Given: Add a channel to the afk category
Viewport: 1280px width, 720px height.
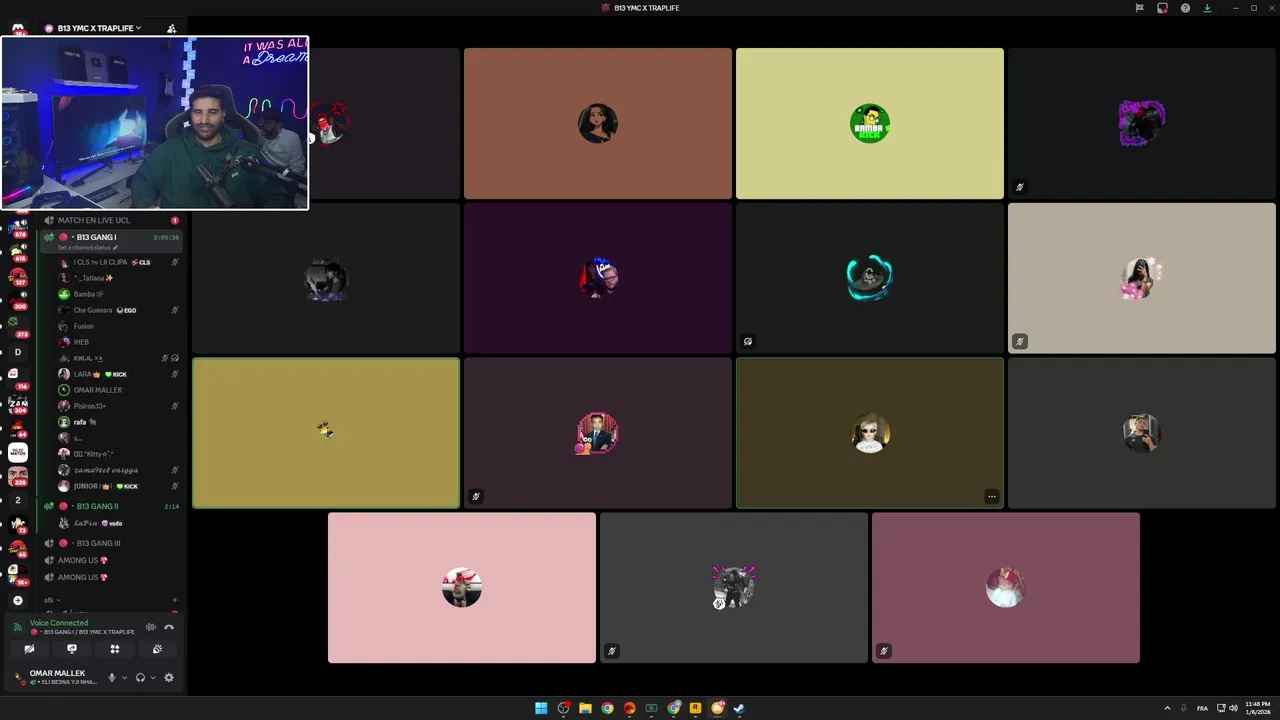Looking at the screenshot, I should (x=175, y=600).
